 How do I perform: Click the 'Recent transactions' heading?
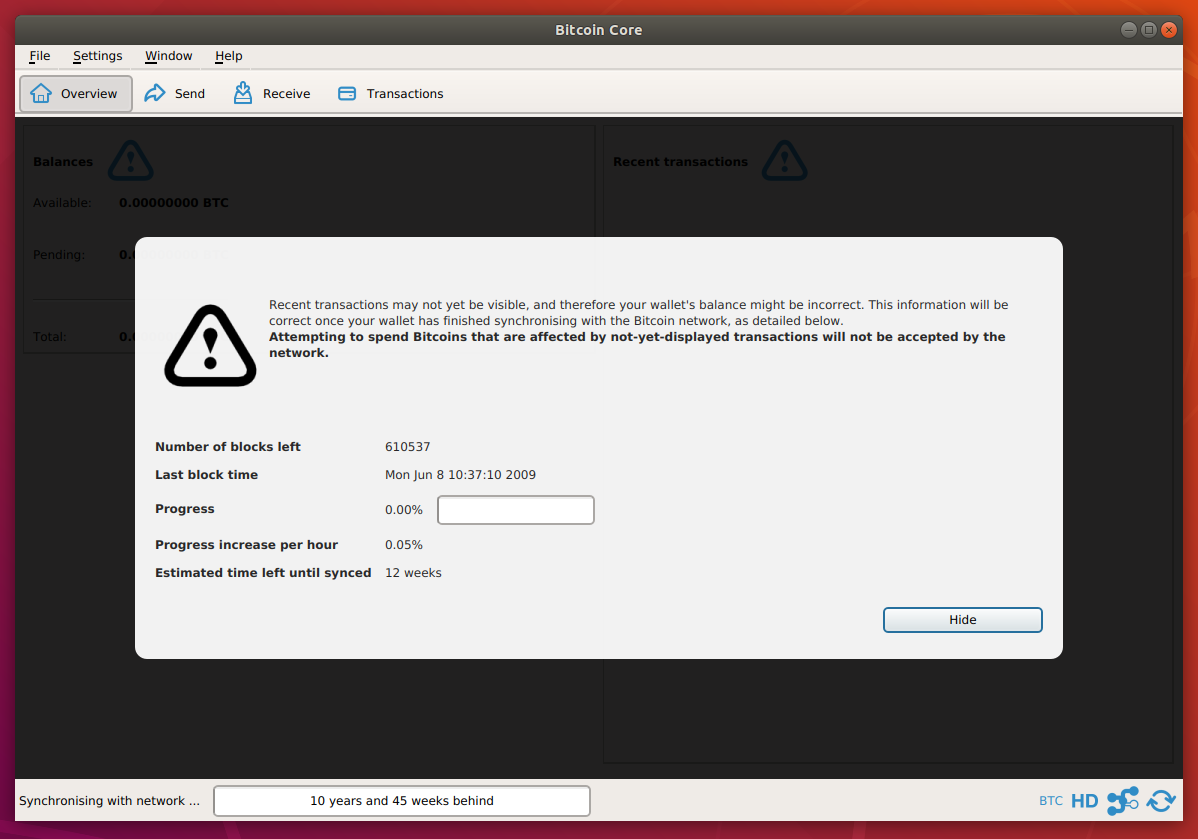680,162
